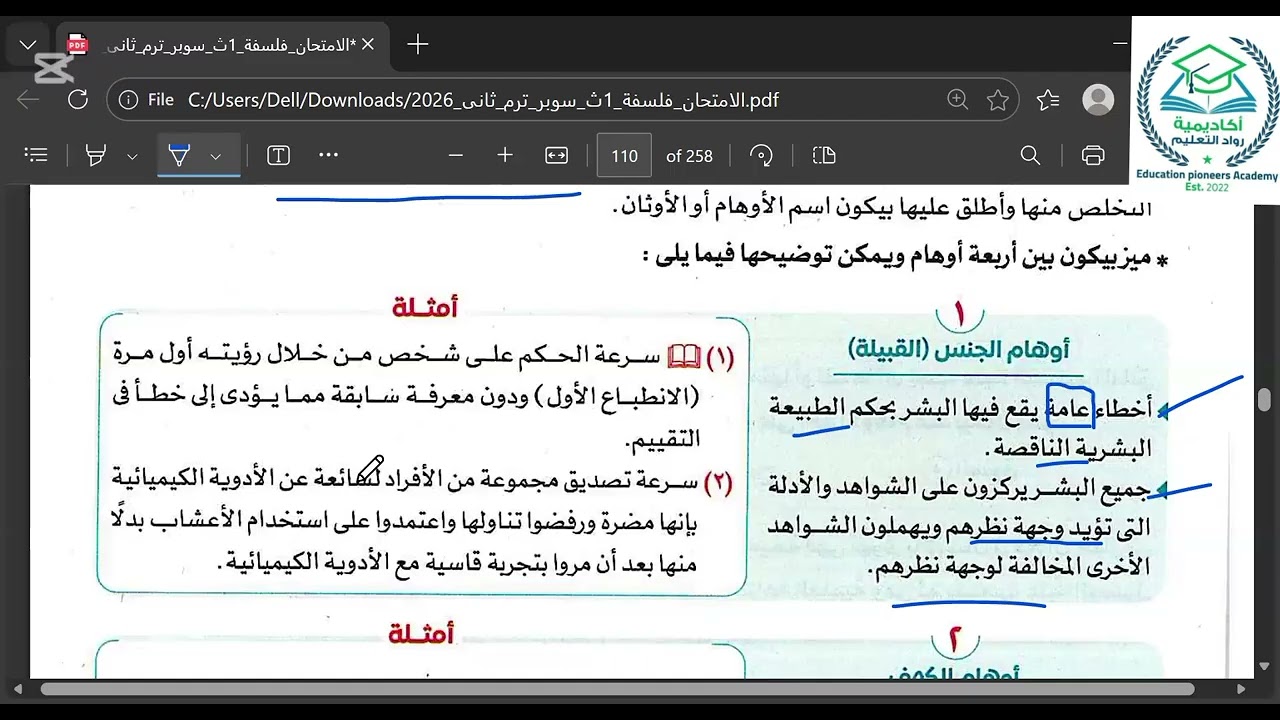
Task: Open a new browser tab
Action: [x=418, y=44]
